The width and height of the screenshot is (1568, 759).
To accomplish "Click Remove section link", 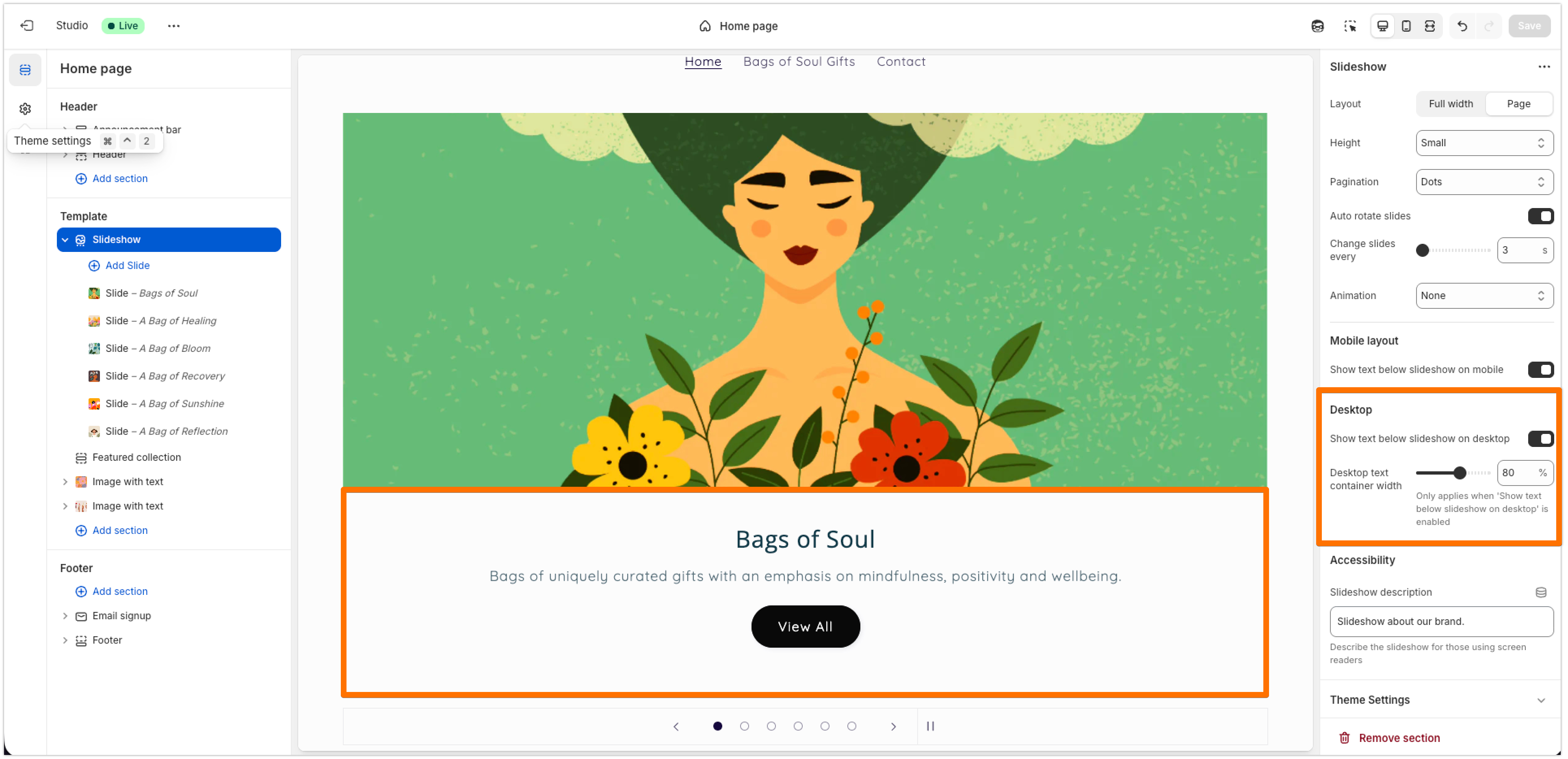I will tap(1399, 738).
